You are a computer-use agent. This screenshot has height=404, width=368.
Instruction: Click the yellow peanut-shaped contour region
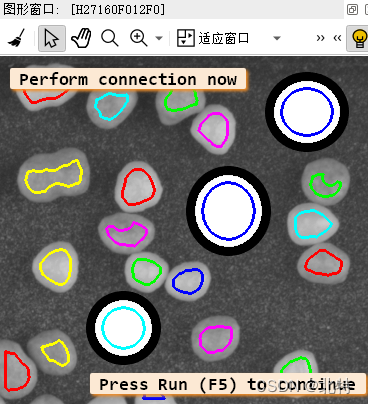[54, 177]
